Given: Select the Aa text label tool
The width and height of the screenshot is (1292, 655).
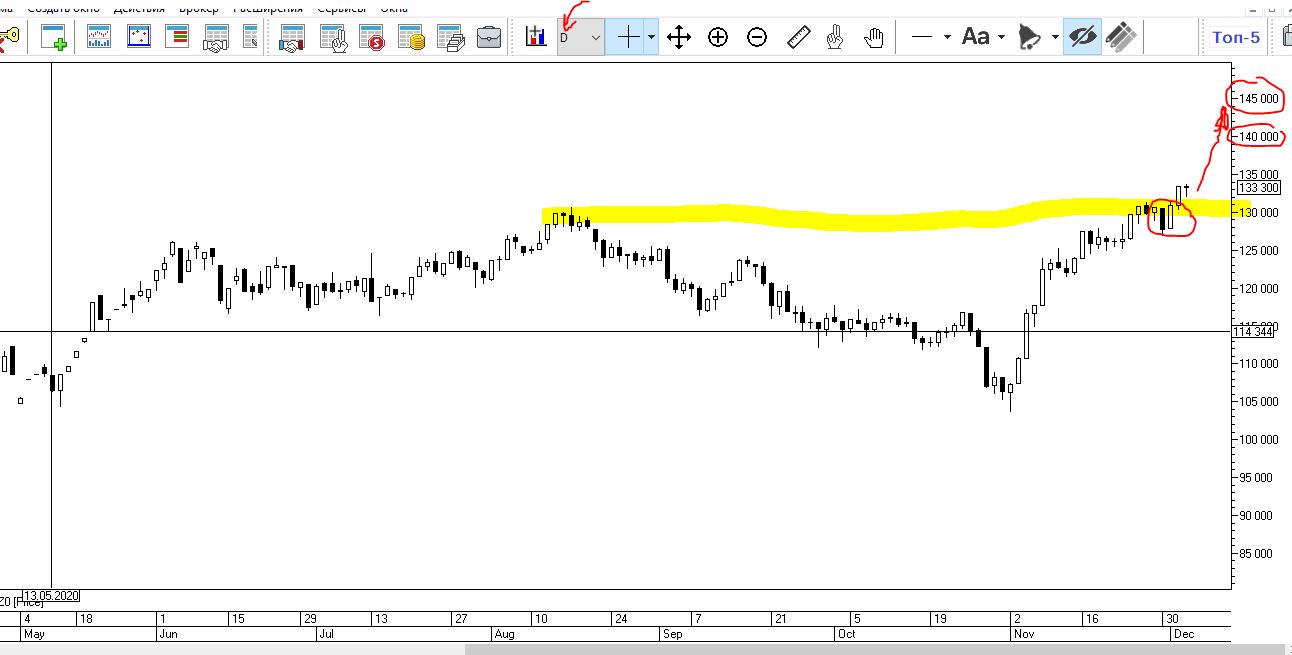Looking at the screenshot, I should 976,38.
